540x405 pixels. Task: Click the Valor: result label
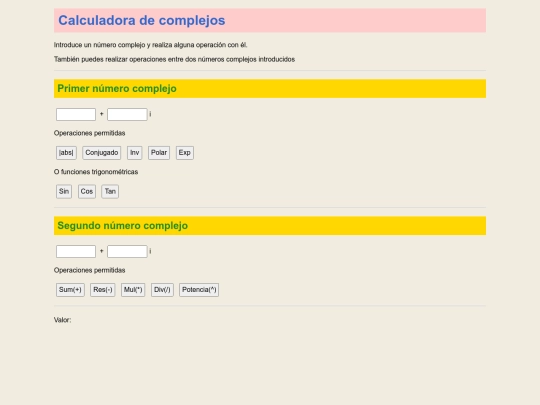pos(62,320)
